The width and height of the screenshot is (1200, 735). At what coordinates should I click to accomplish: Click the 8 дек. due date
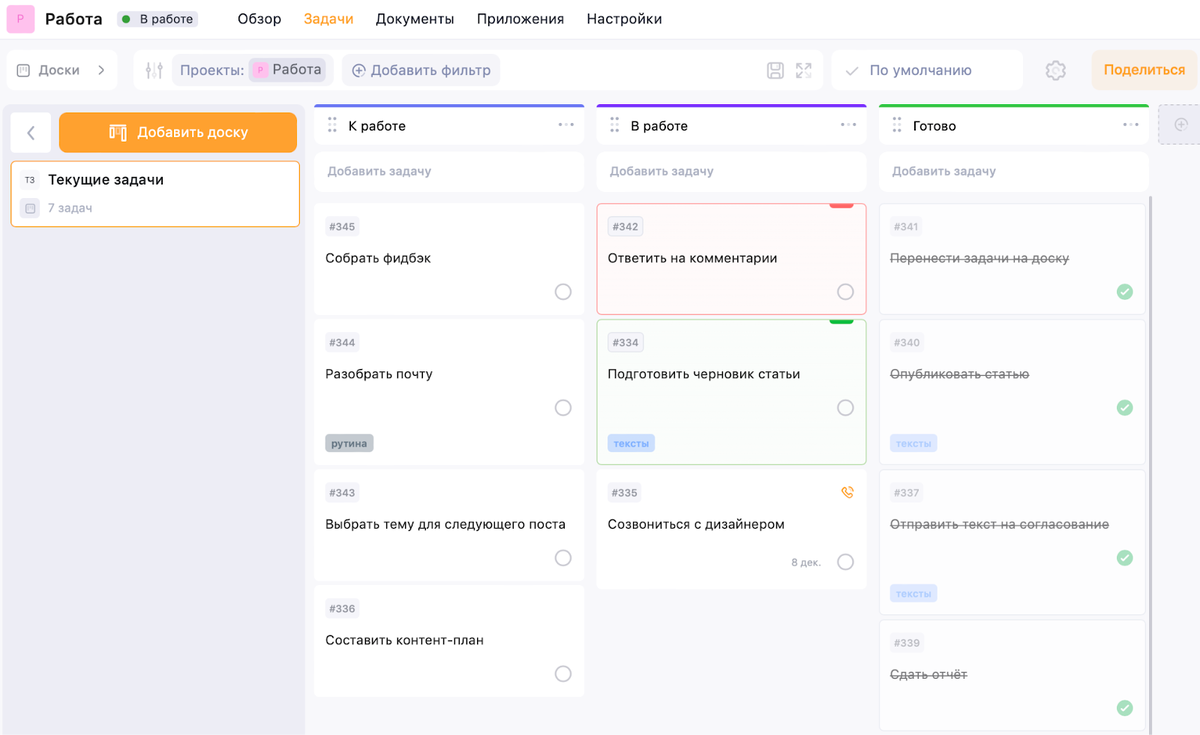coord(806,563)
